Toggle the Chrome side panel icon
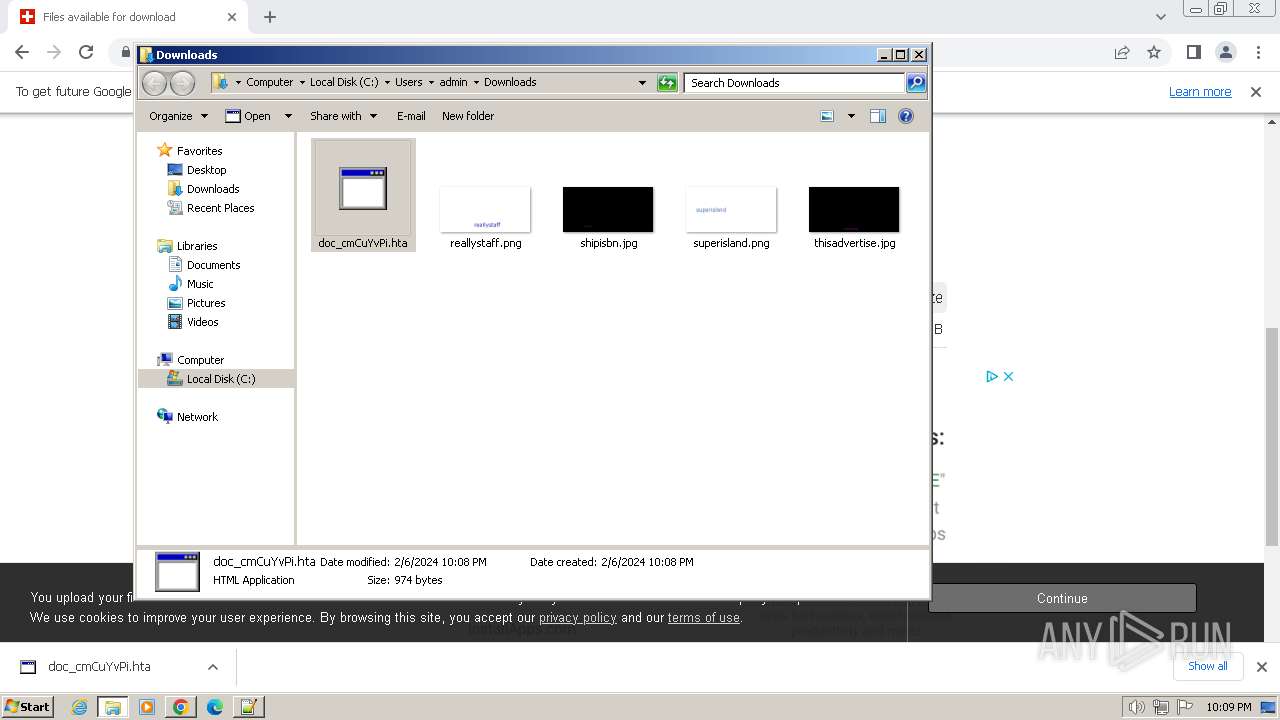The image size is (1280, 720). (1193, 53)
